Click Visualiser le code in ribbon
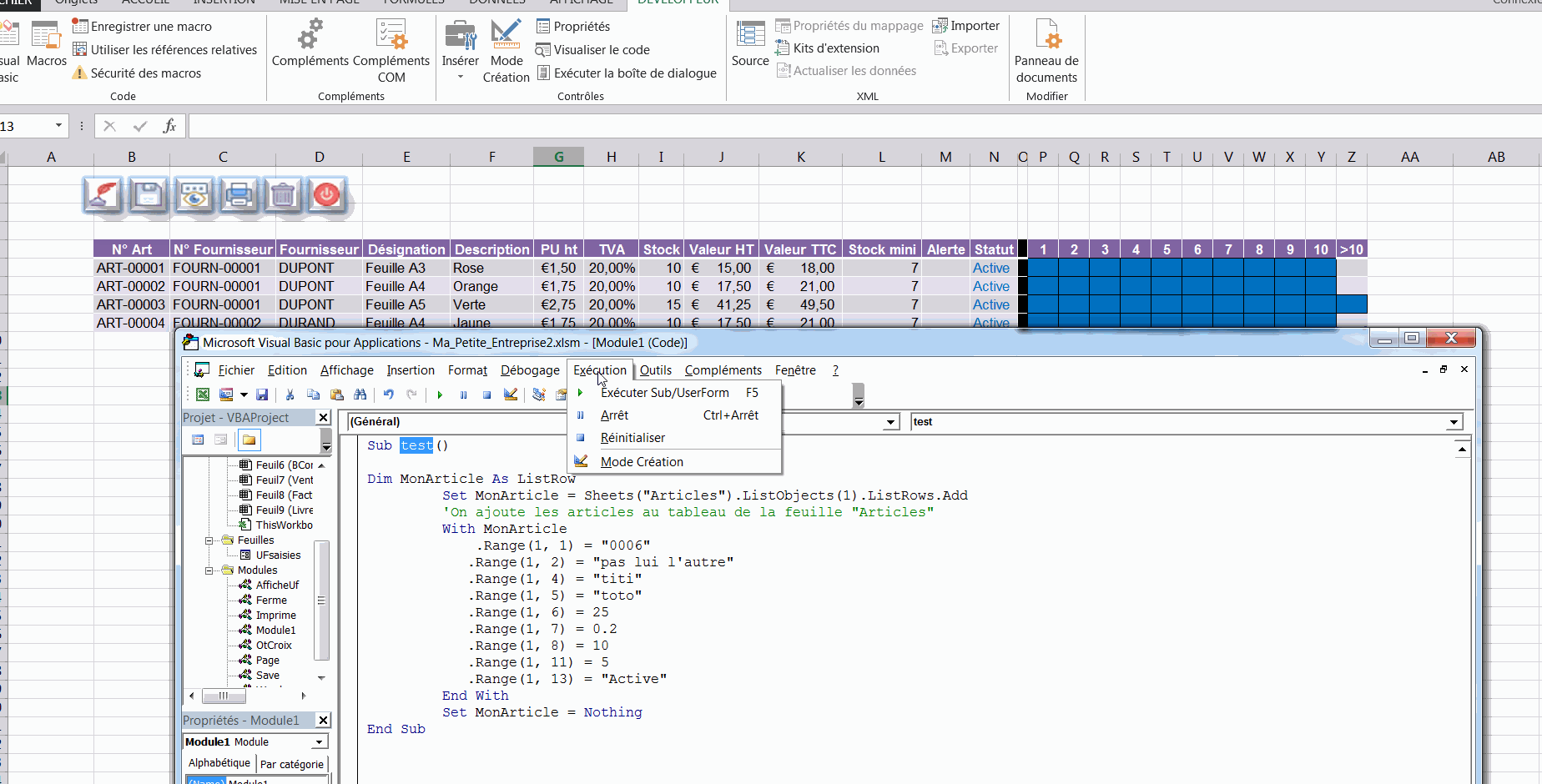 coord(592,50)
